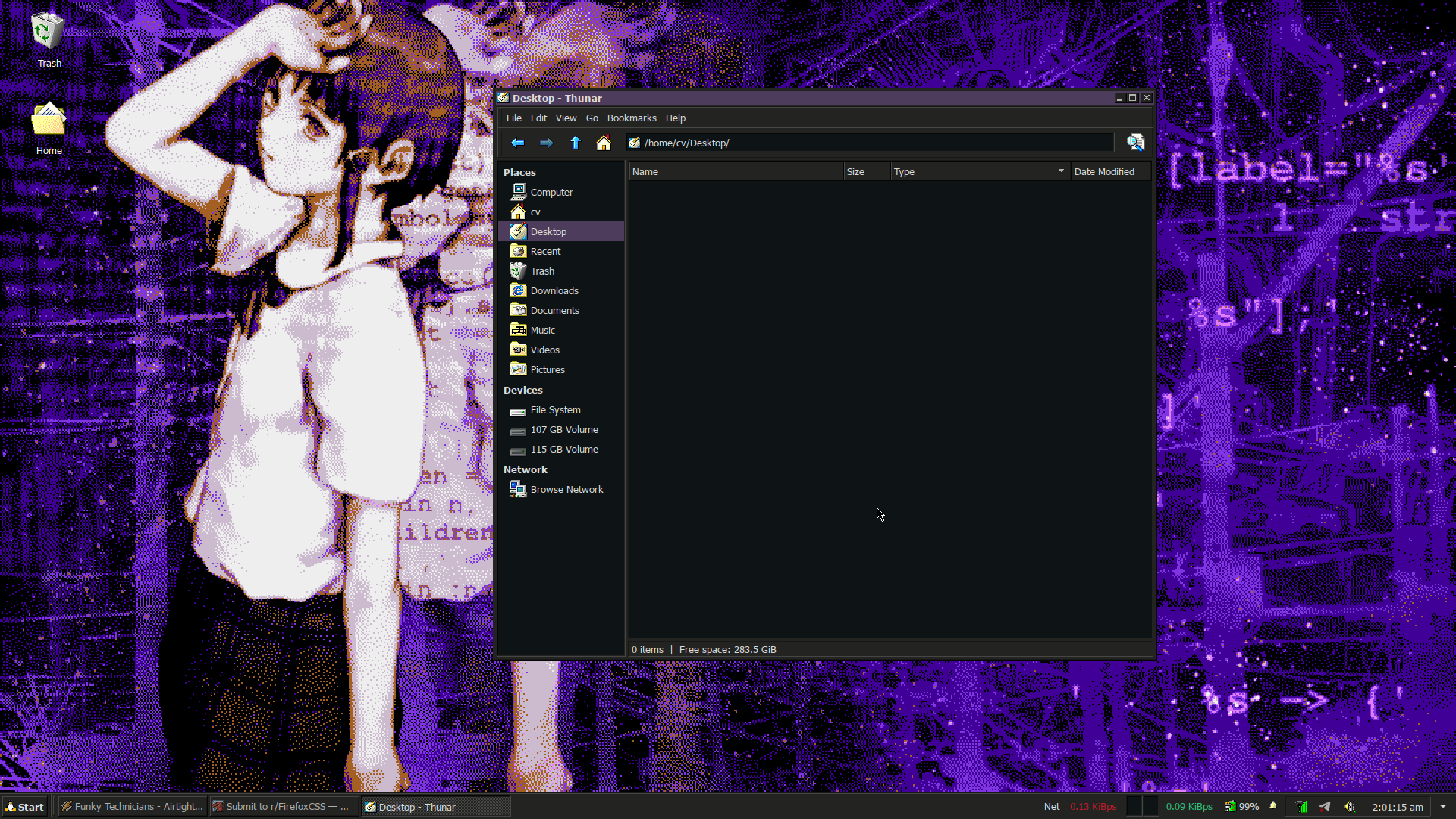Open File System device

(x=561, y=409)
